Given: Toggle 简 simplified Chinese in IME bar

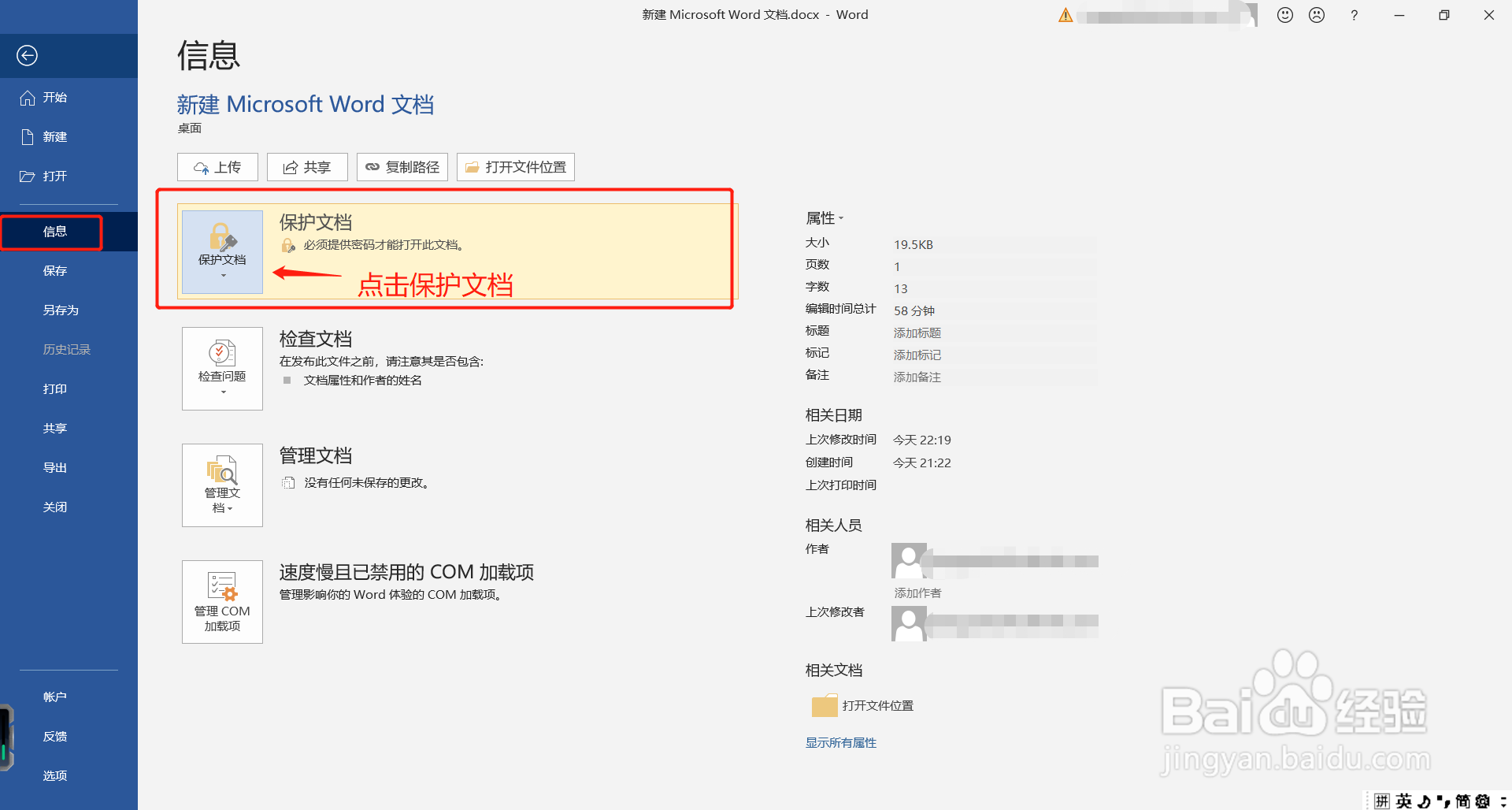Looking at the screenshot, I should [x=1463, y=801].
